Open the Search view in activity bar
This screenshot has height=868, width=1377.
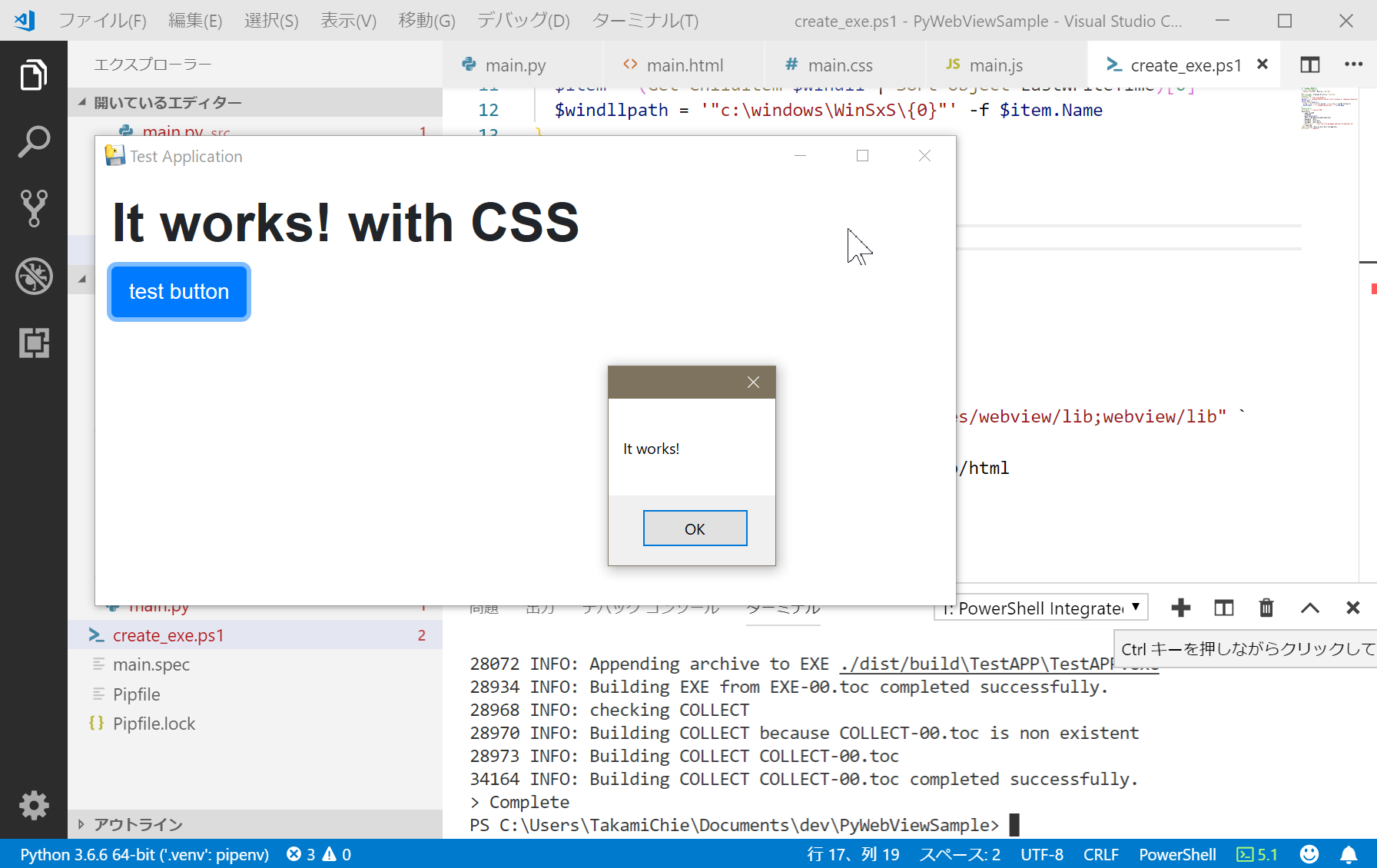pyautogui.click(x=33, y=142)
